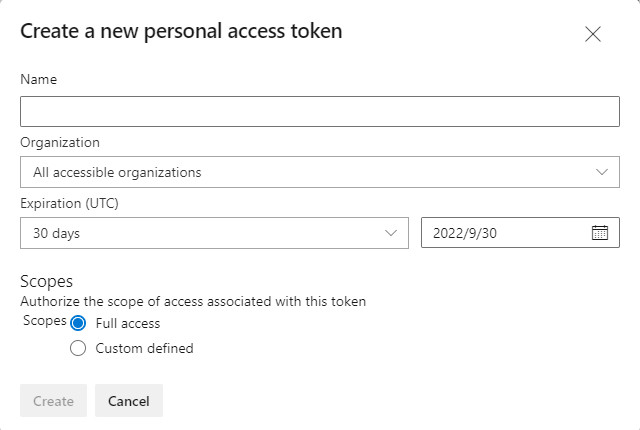Image resolution: width=640 pixels, height=430 pixels.
Task: Click the Scopes section heading
Action: [47, 282]
